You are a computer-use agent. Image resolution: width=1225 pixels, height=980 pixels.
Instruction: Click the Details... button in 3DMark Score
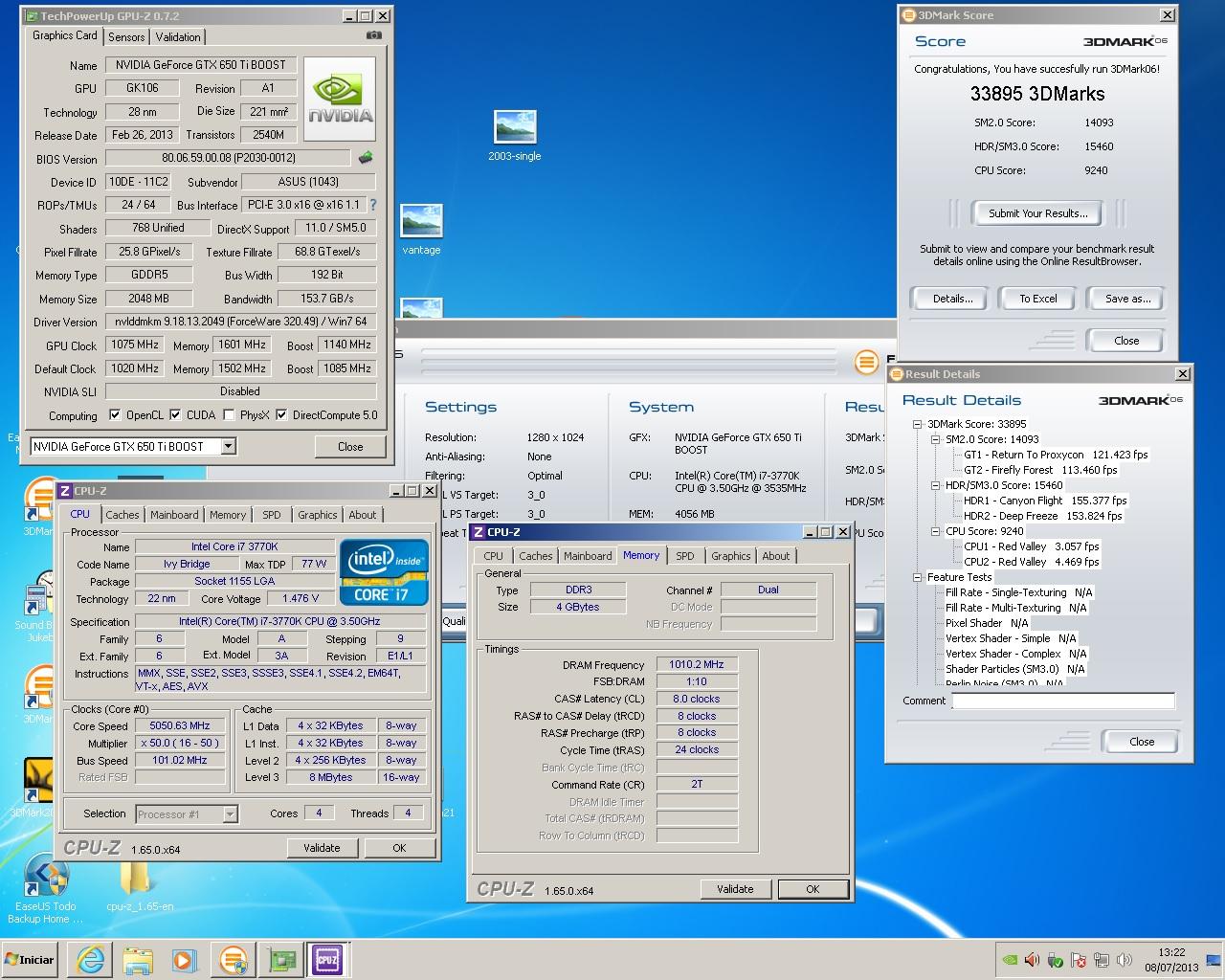pos(952,299)
